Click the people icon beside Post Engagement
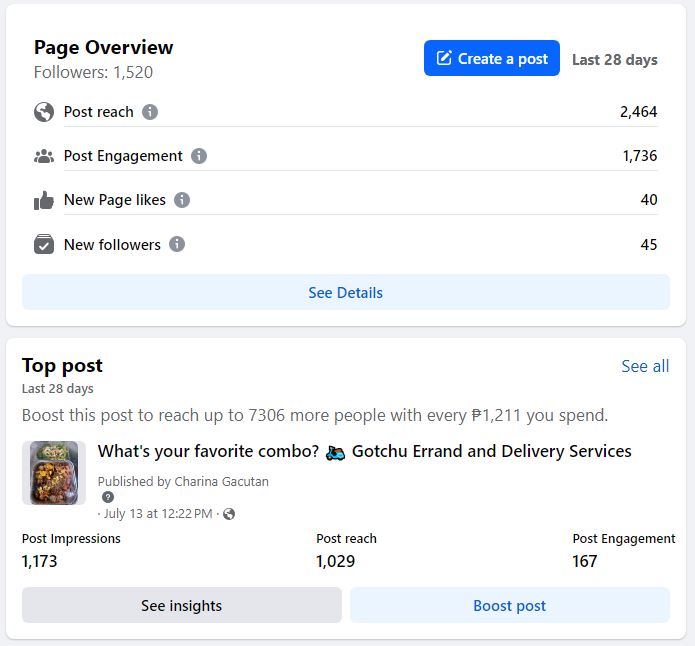This screenshot has width=695, height=646. pyautogui.click(x=44, y=156)
